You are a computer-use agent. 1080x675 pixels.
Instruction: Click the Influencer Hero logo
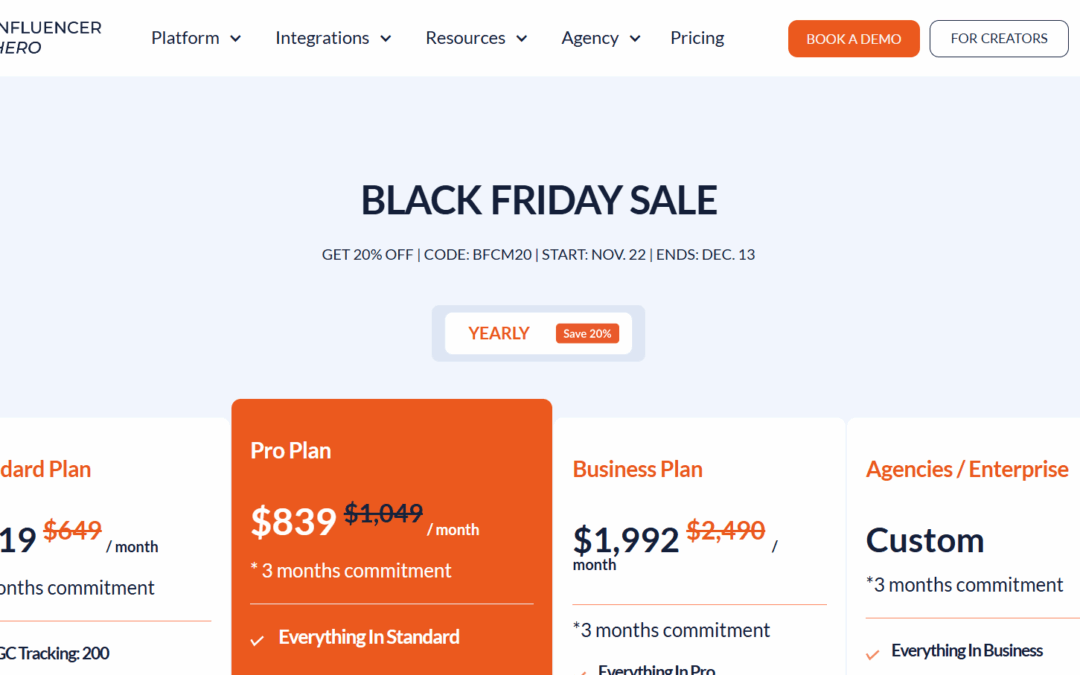pyautogui.click(x=48, y=37)
